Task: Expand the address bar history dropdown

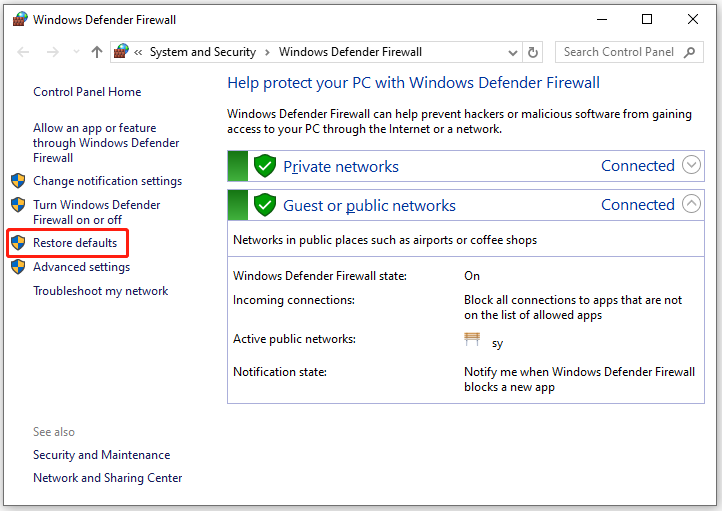Action: pyautogui.click(x=512, y=52)
